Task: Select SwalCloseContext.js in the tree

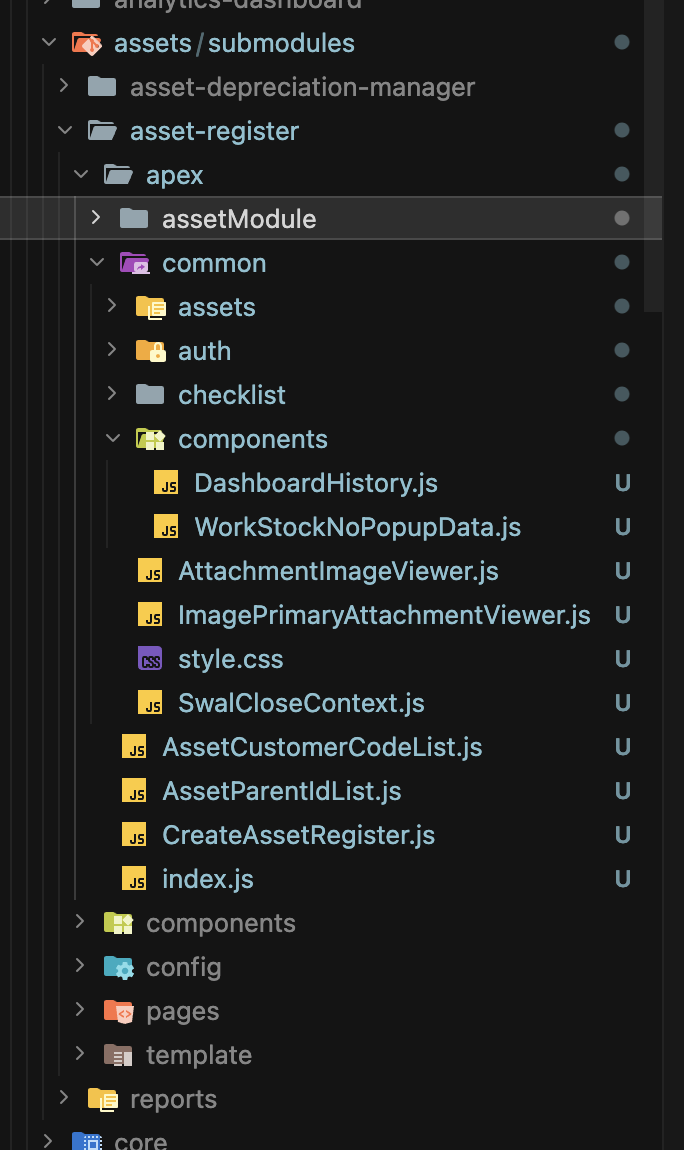Action: point(301,703)
